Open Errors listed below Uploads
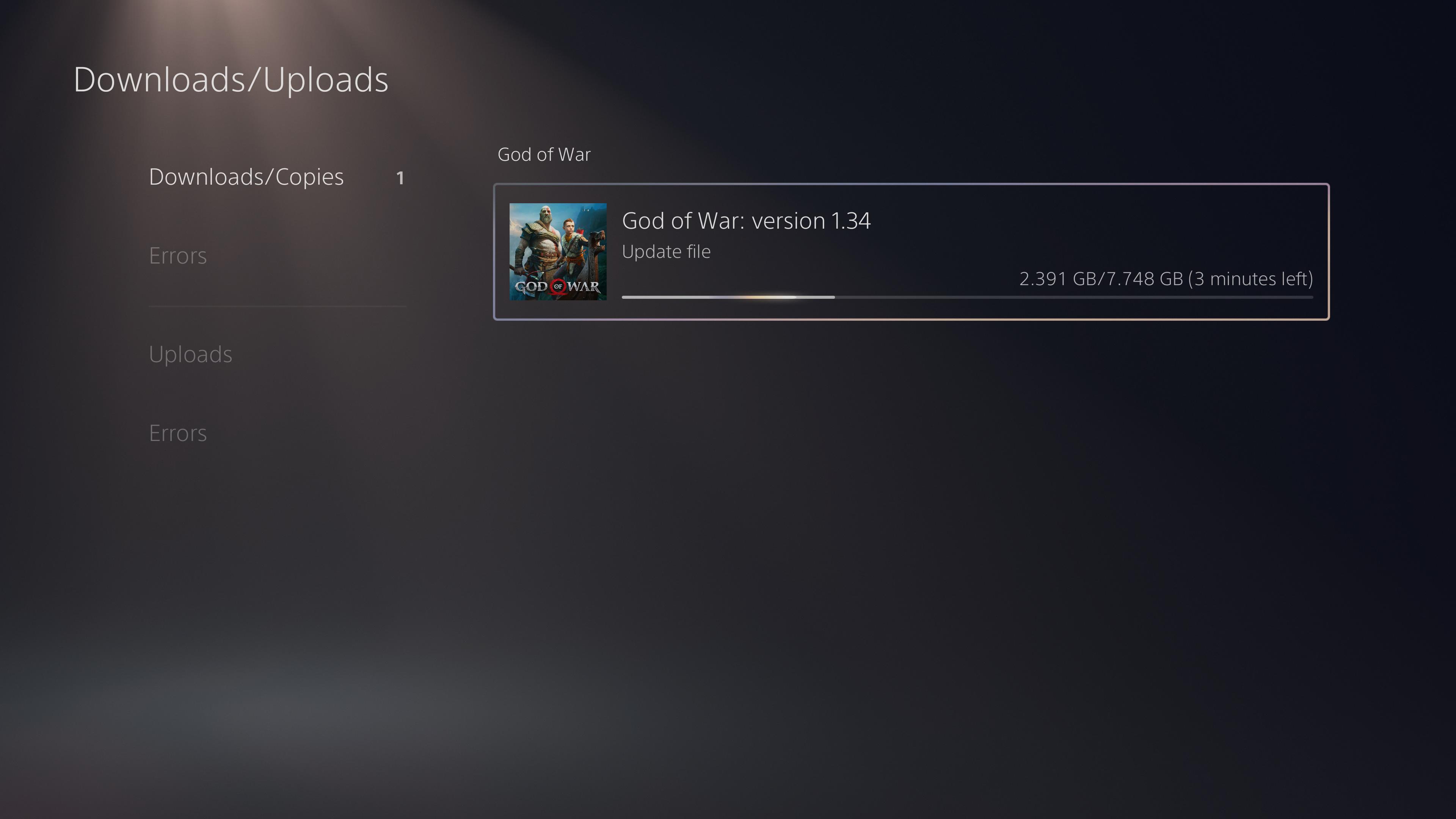The height and width of the screenshot is (819, 1456). click(x=177, y=433)
